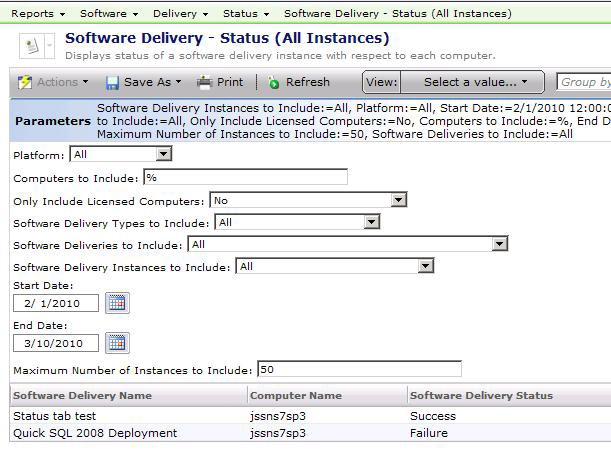Open the Reports breadcrumb menu

[x=38, y=14]
